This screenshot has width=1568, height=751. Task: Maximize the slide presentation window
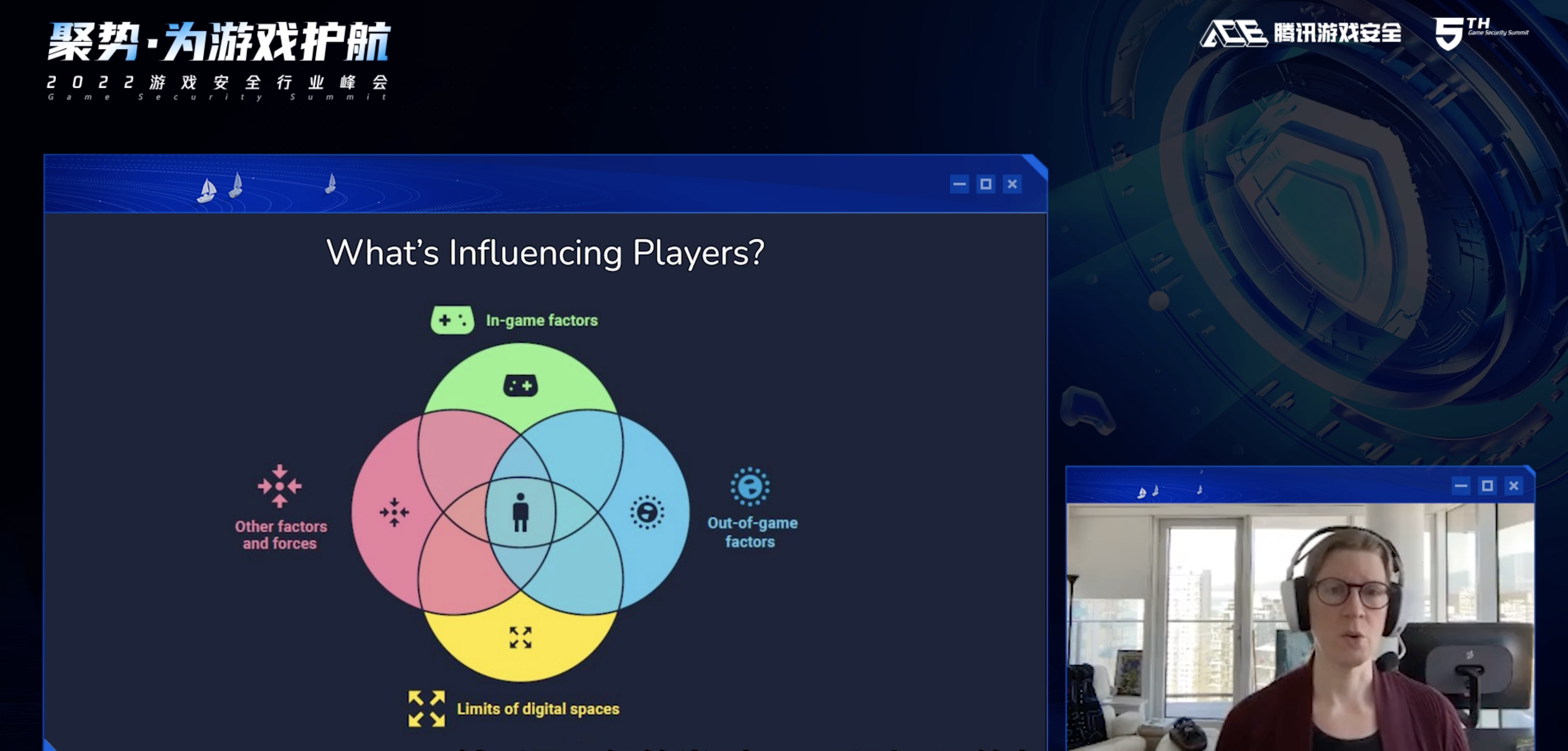tap(986, 184)
